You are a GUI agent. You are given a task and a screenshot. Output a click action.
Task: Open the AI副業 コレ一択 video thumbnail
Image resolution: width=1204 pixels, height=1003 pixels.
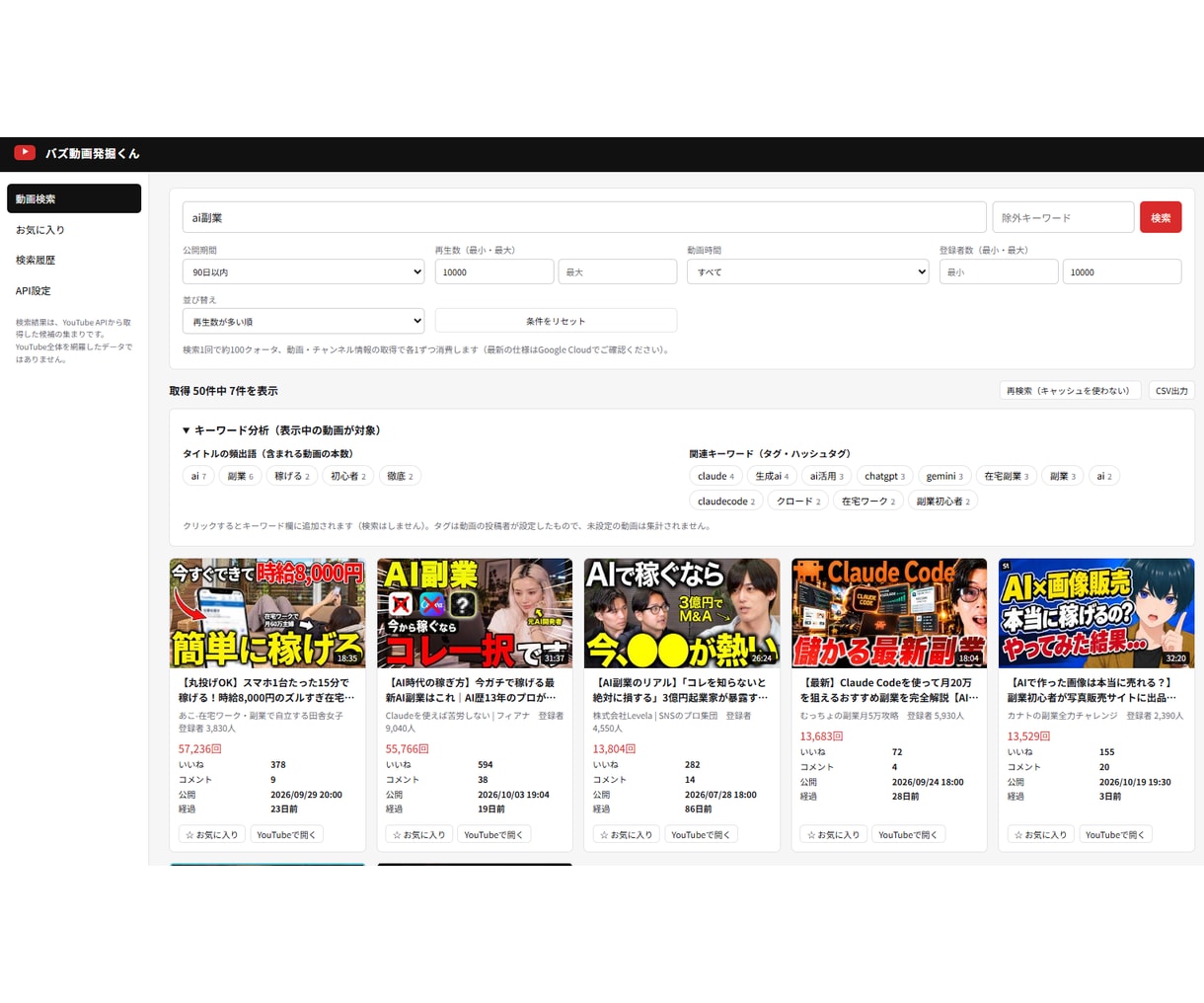[x=475, y=613]
